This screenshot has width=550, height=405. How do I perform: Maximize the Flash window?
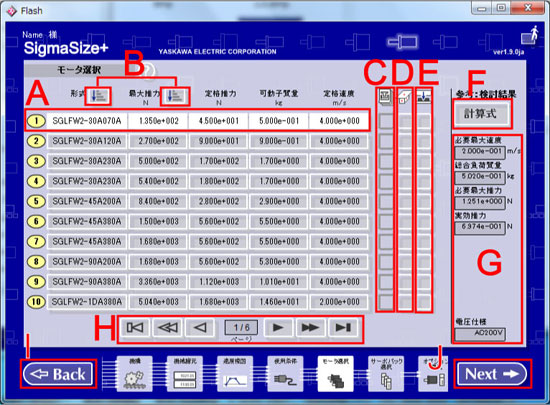point(501,8)
